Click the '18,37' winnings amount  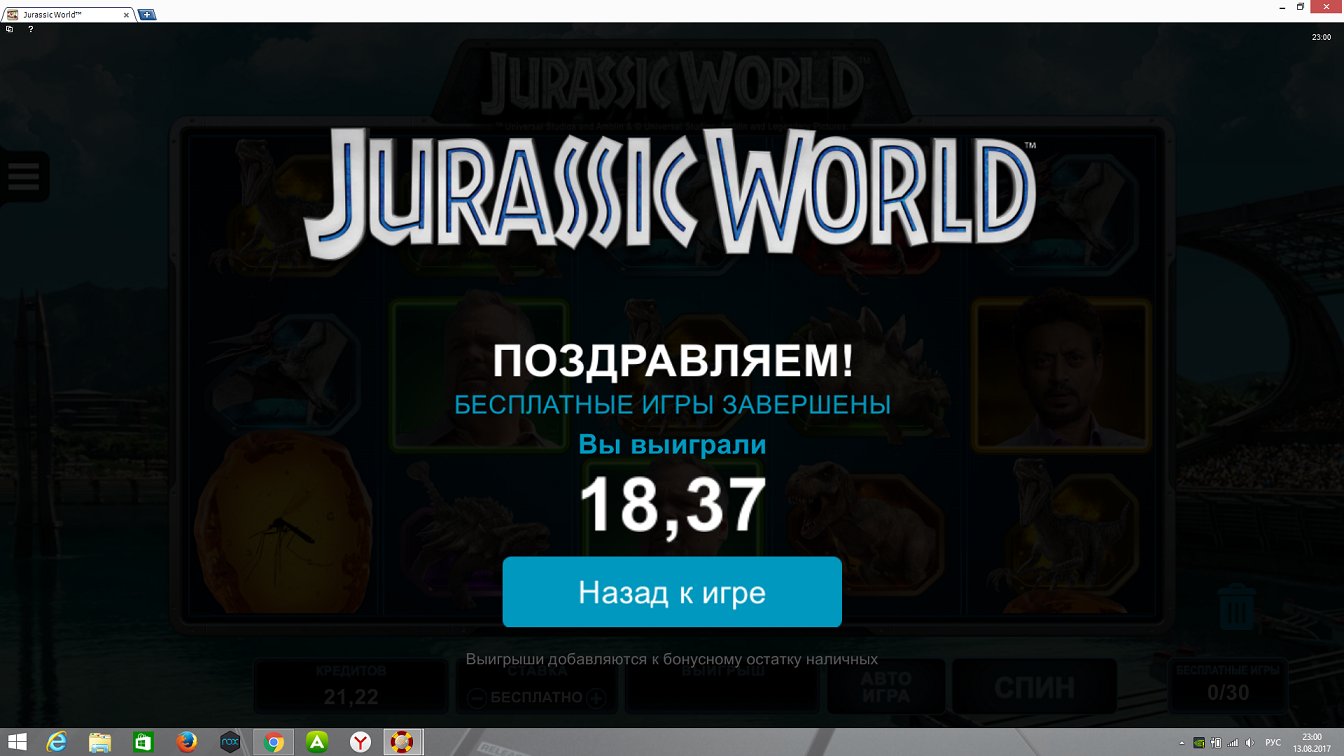(672, 506)
